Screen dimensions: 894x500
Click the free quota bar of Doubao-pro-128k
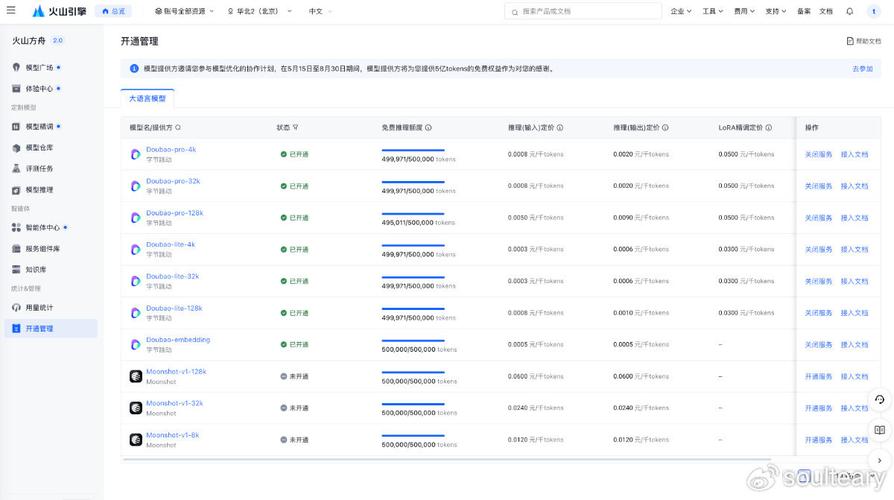pyautogui.click(x=413, y=214)
